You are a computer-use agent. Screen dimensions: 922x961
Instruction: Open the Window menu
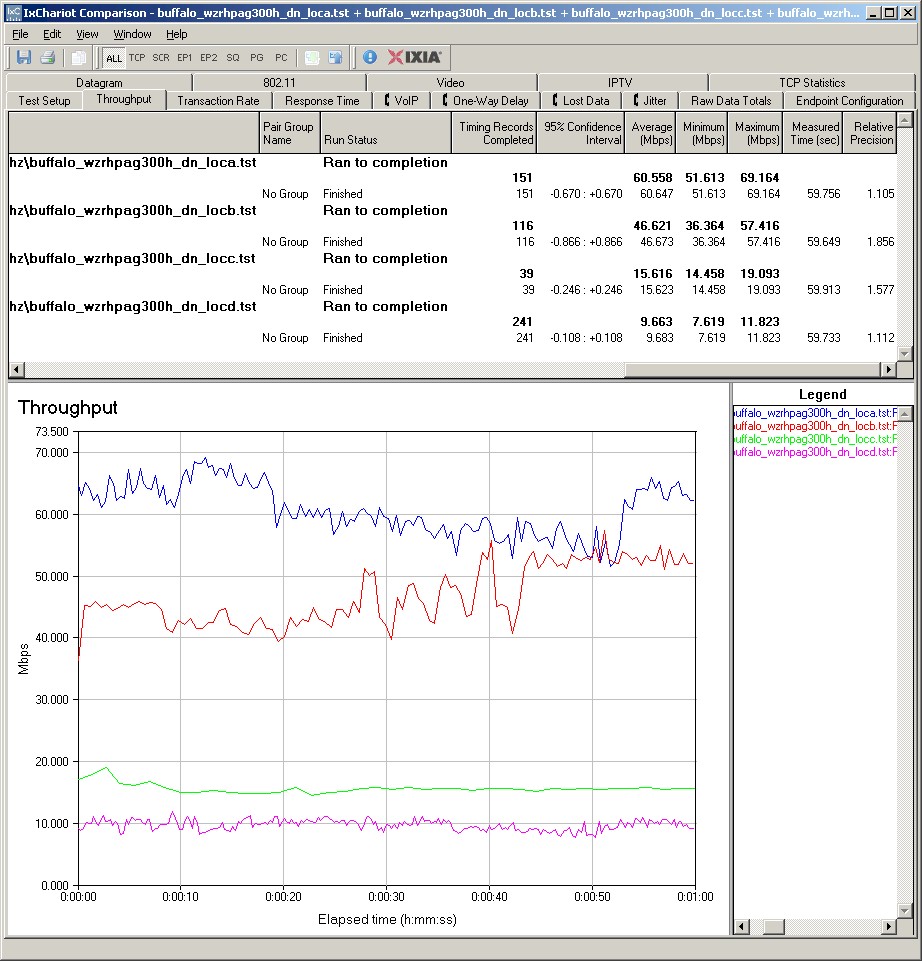pyautogui.click(x=132, y=34)
